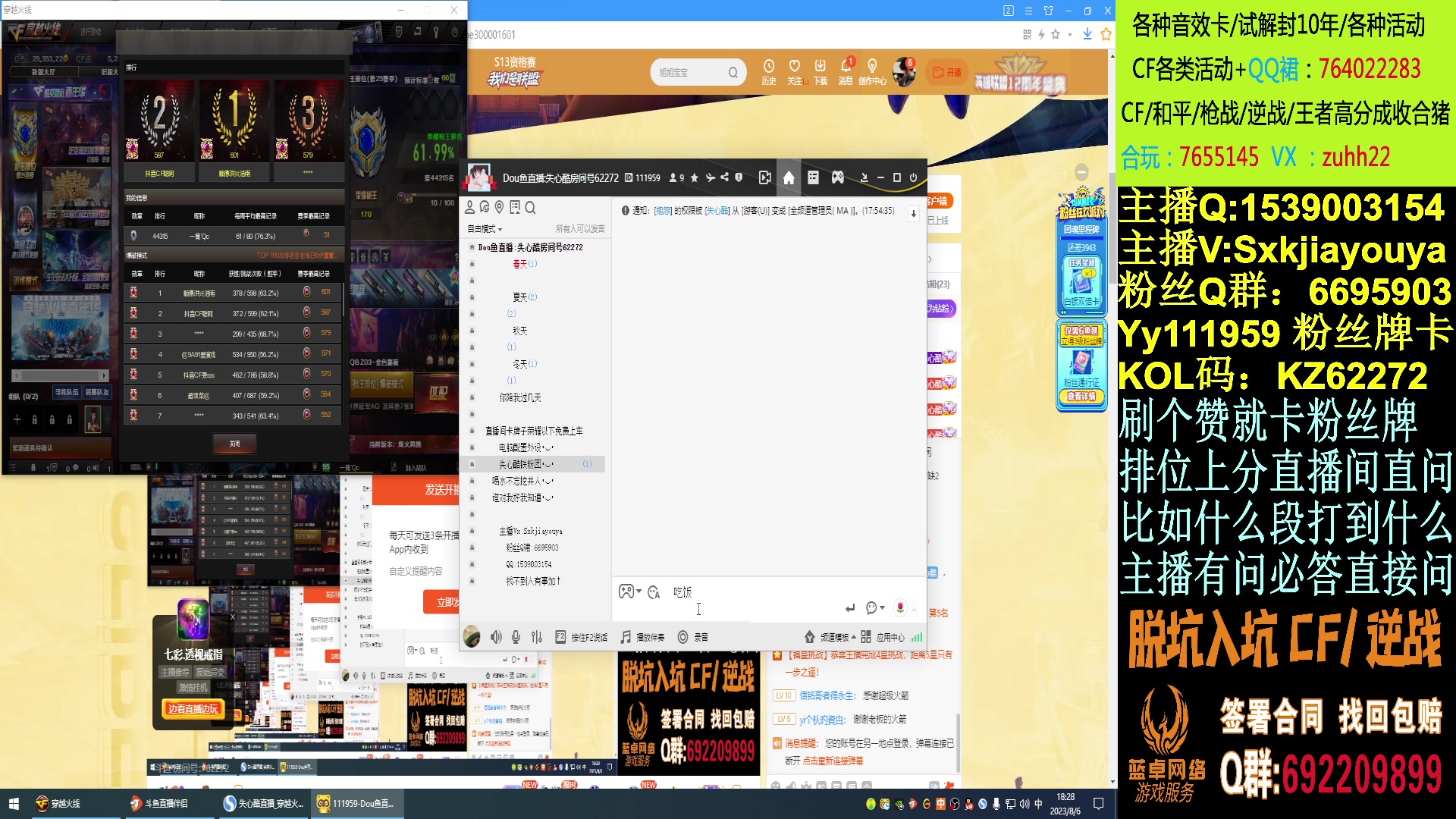1456x819 pixels.
Task: Click the power exit icon in YY header
Action: click(913, 177)
